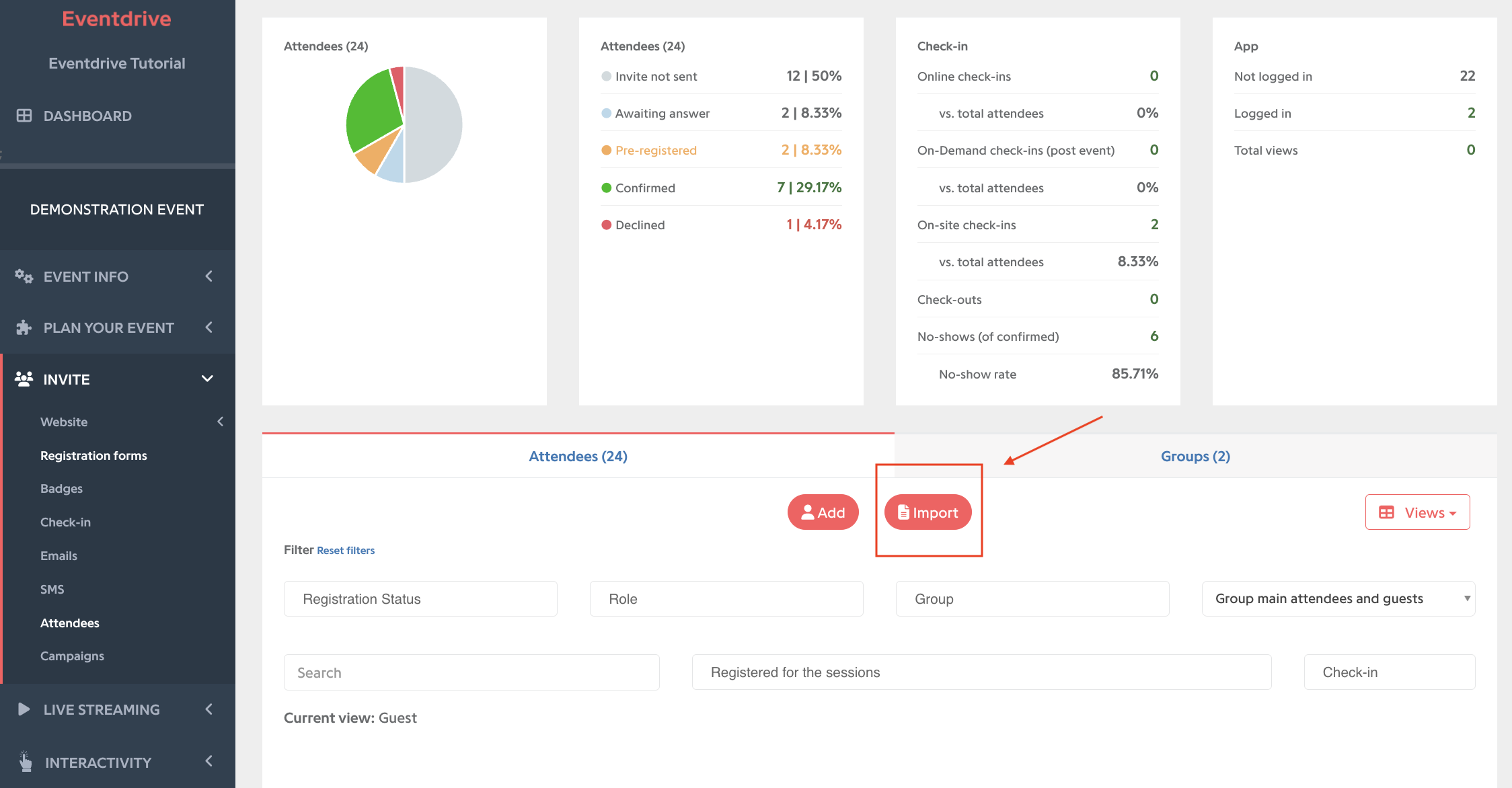Click the Dashboard grid icon
Viewport: 1512px width, 788px height.
24,116
